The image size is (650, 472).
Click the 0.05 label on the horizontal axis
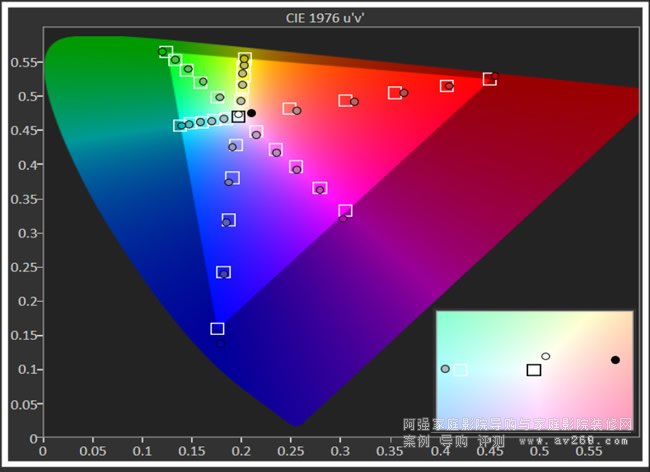(x=92, y=451)
